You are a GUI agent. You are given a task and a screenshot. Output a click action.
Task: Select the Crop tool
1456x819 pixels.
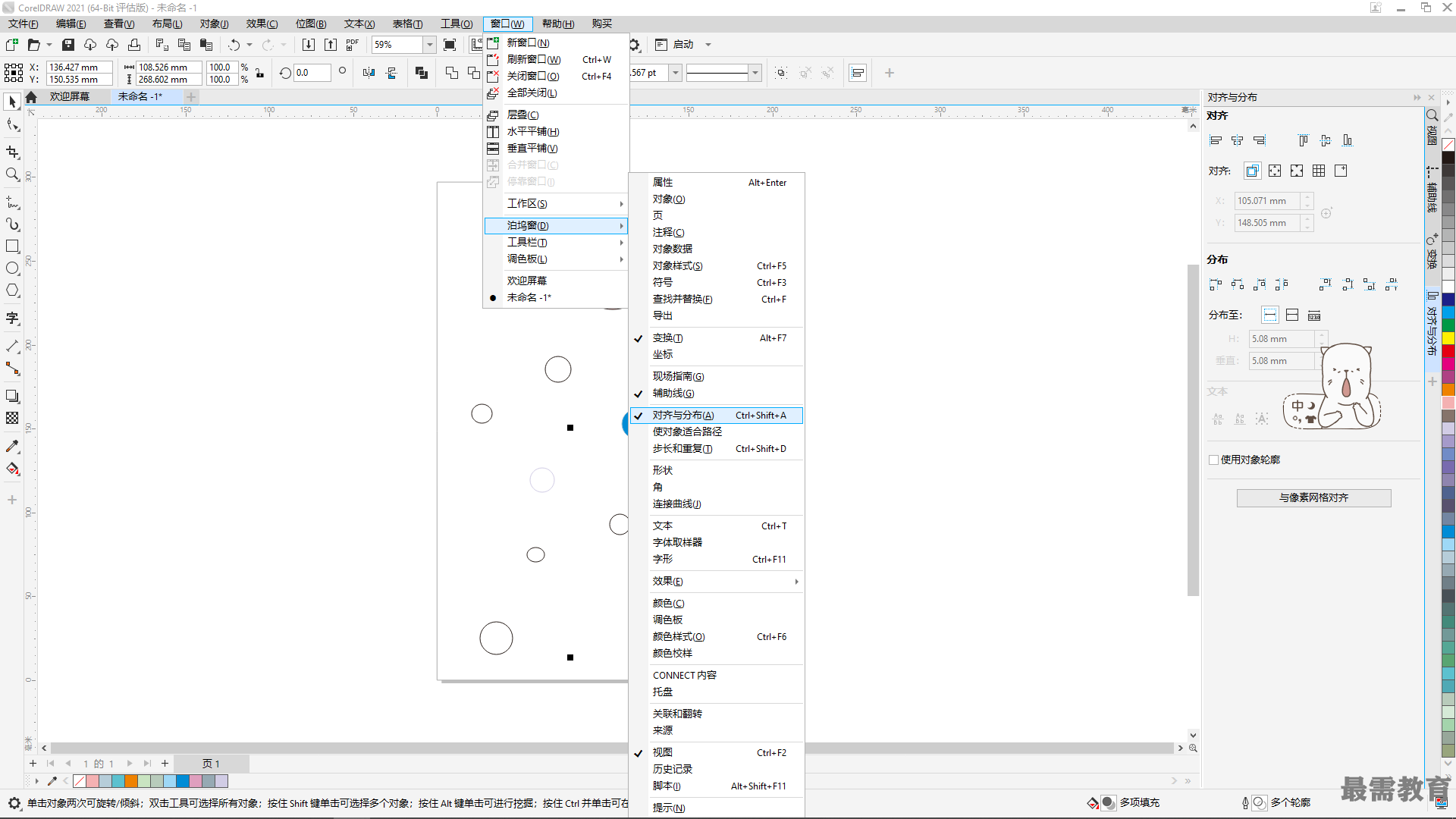(x=12, y=152)
